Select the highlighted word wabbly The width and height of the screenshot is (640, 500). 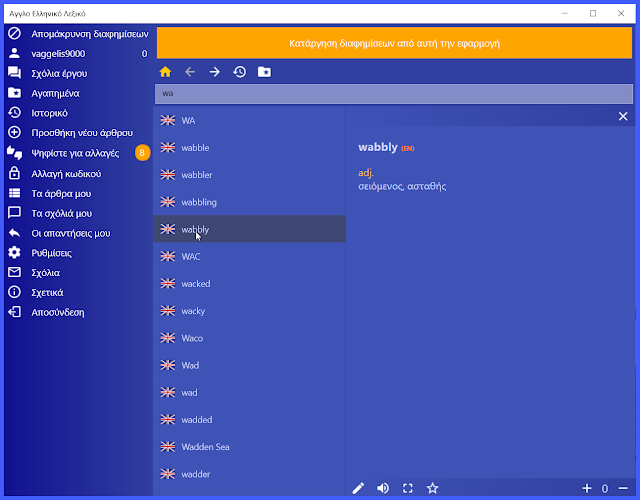249,229
